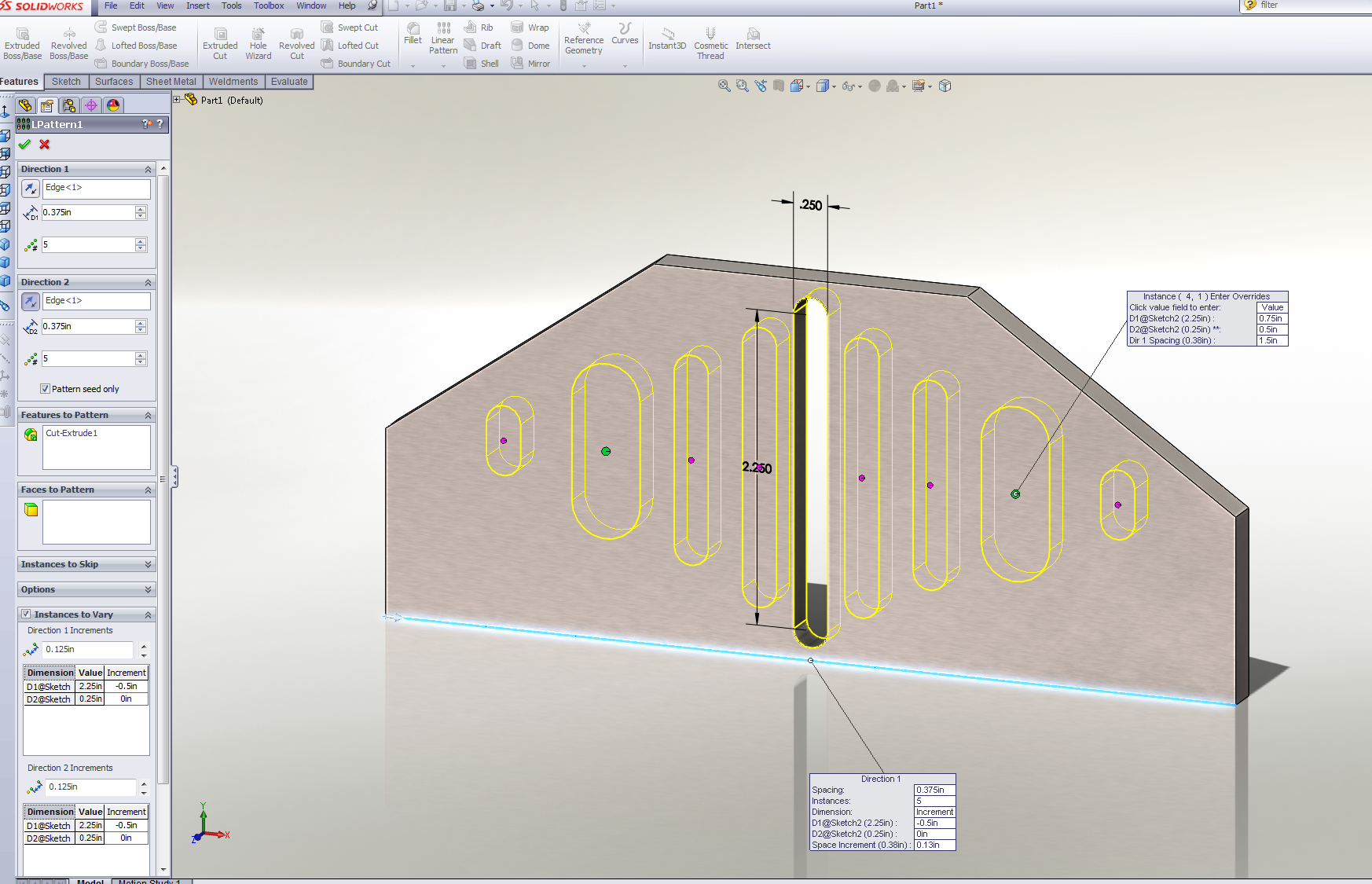The image size is (1372, 884).
Task: Expand the Part1 tree node in viewport
Action: [x=178, y=100]
